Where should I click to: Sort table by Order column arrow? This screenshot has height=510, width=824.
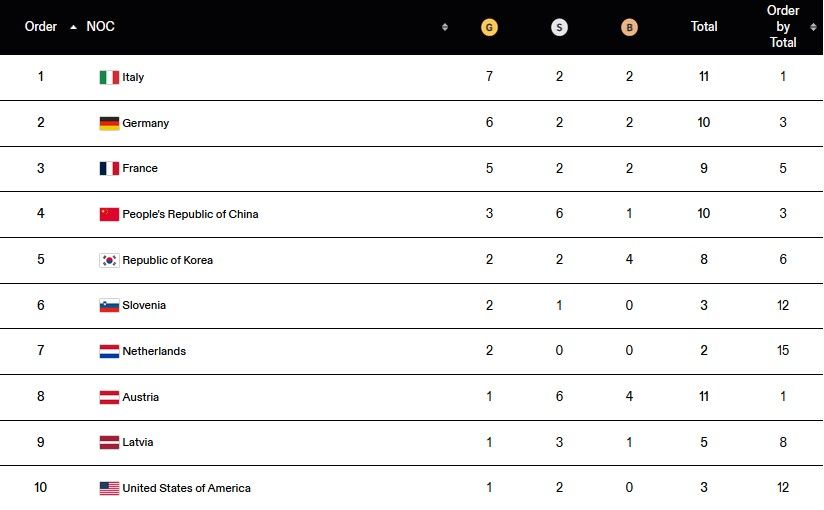coord(73,27)
